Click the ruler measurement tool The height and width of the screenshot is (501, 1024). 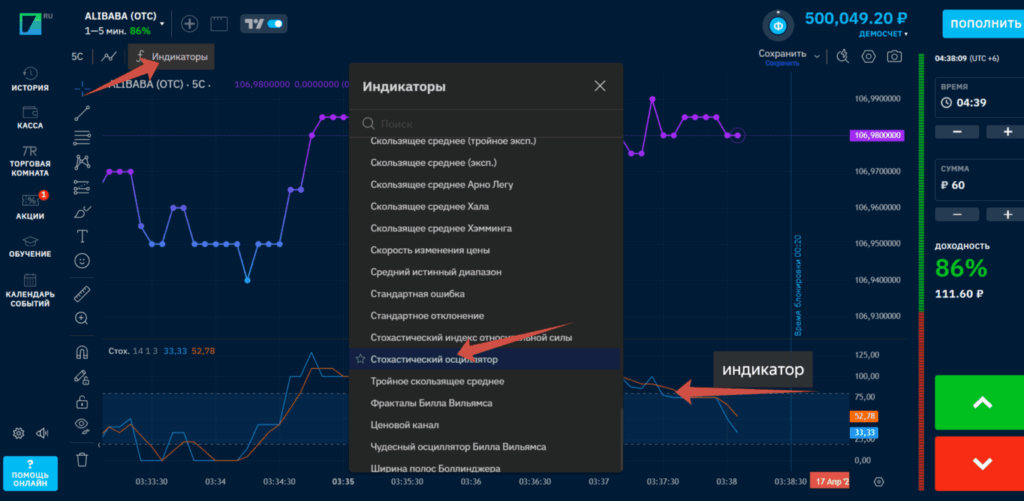click(x=82, y=293)
